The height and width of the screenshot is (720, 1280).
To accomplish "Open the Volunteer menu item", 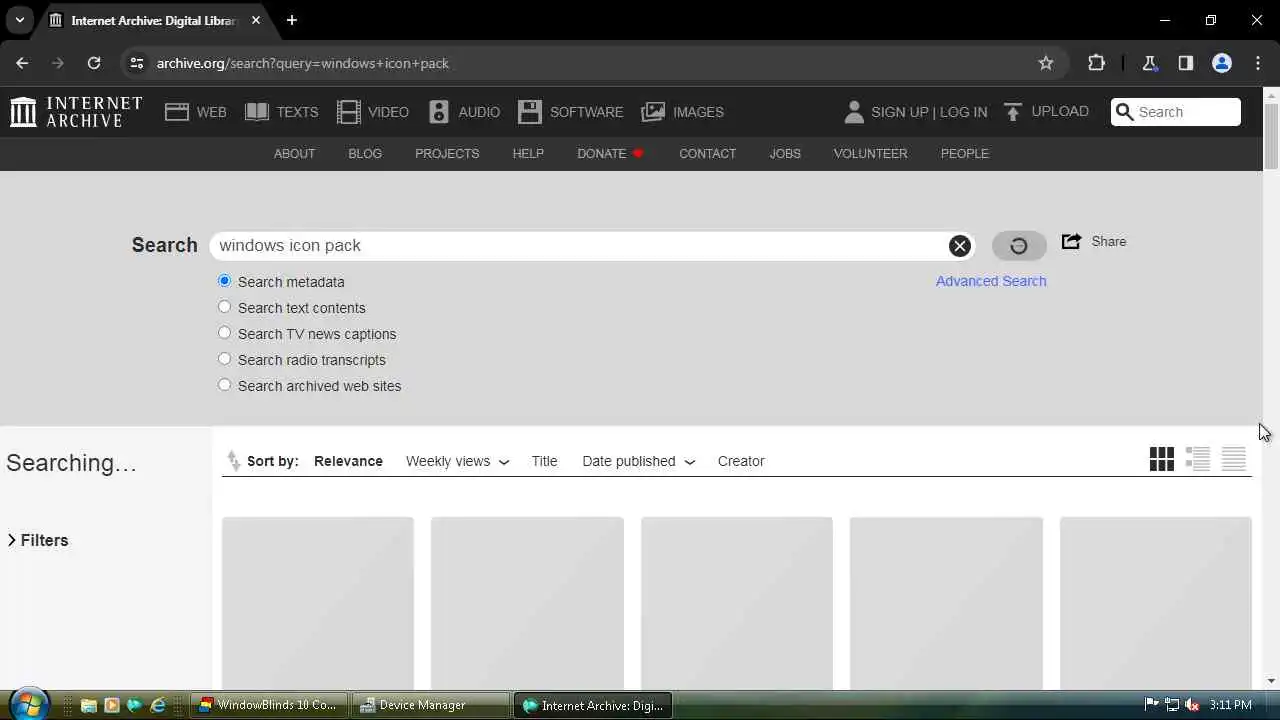I will 870,153.
